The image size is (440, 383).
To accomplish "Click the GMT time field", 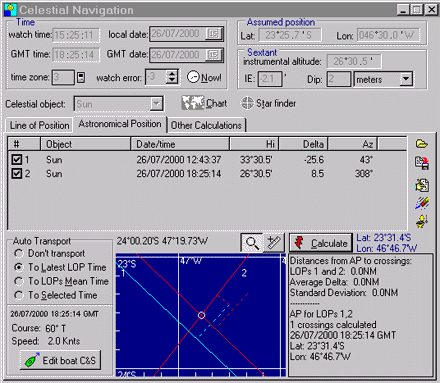I will (x=75, y=55).
